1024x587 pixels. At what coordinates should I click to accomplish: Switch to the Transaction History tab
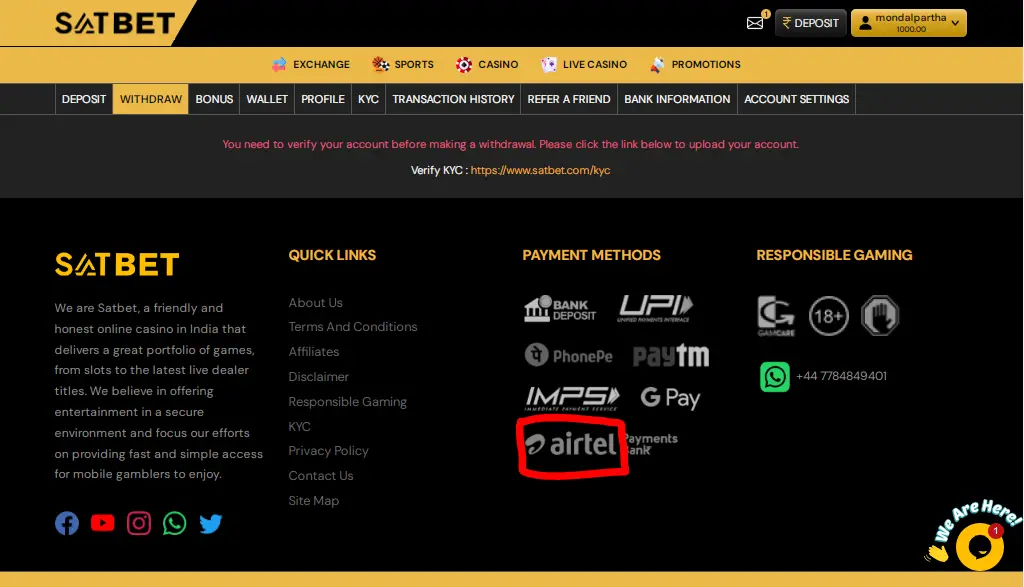453,99
